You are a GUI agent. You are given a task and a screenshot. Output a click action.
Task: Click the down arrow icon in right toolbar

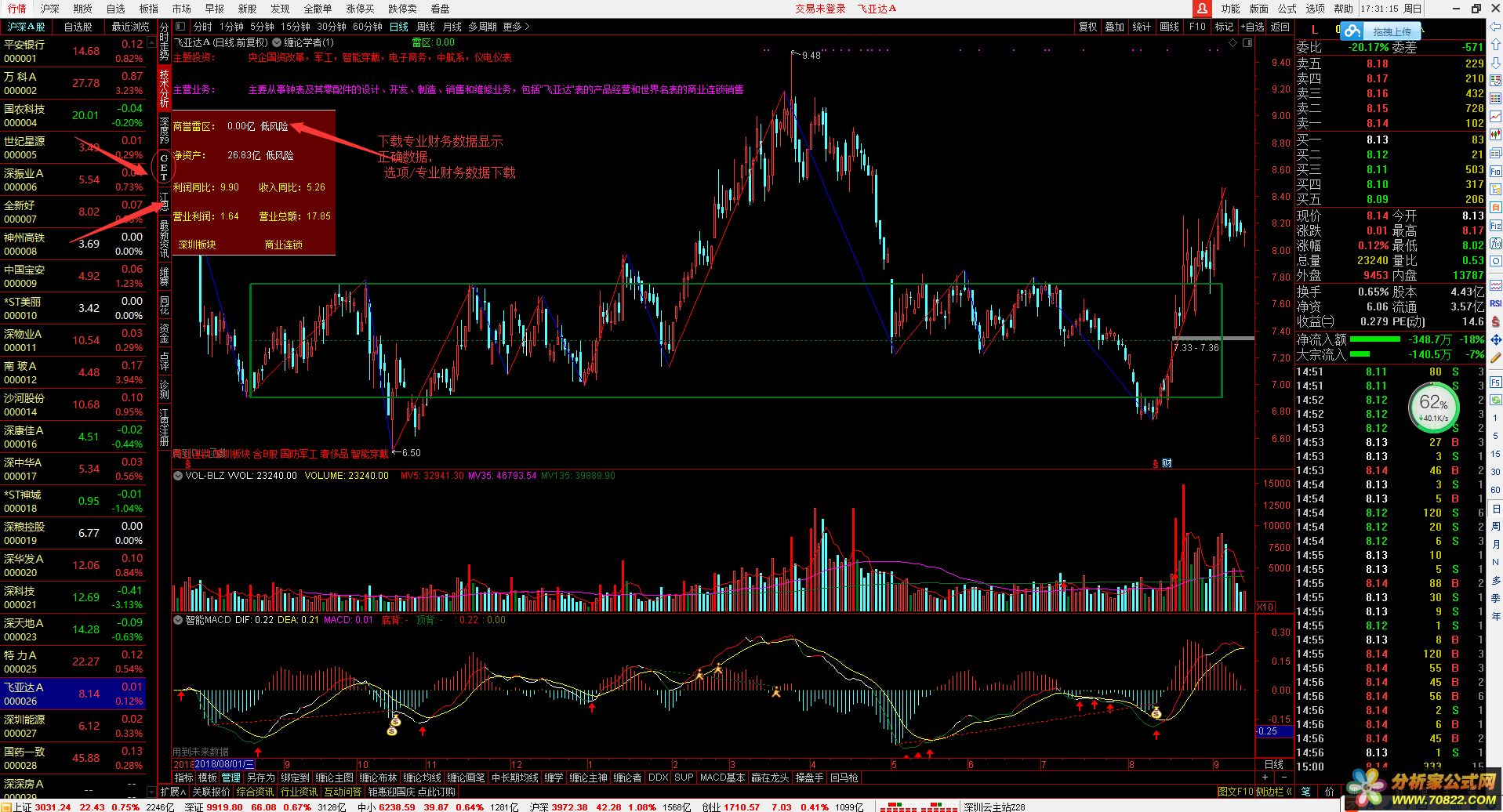coord(1495,63)
